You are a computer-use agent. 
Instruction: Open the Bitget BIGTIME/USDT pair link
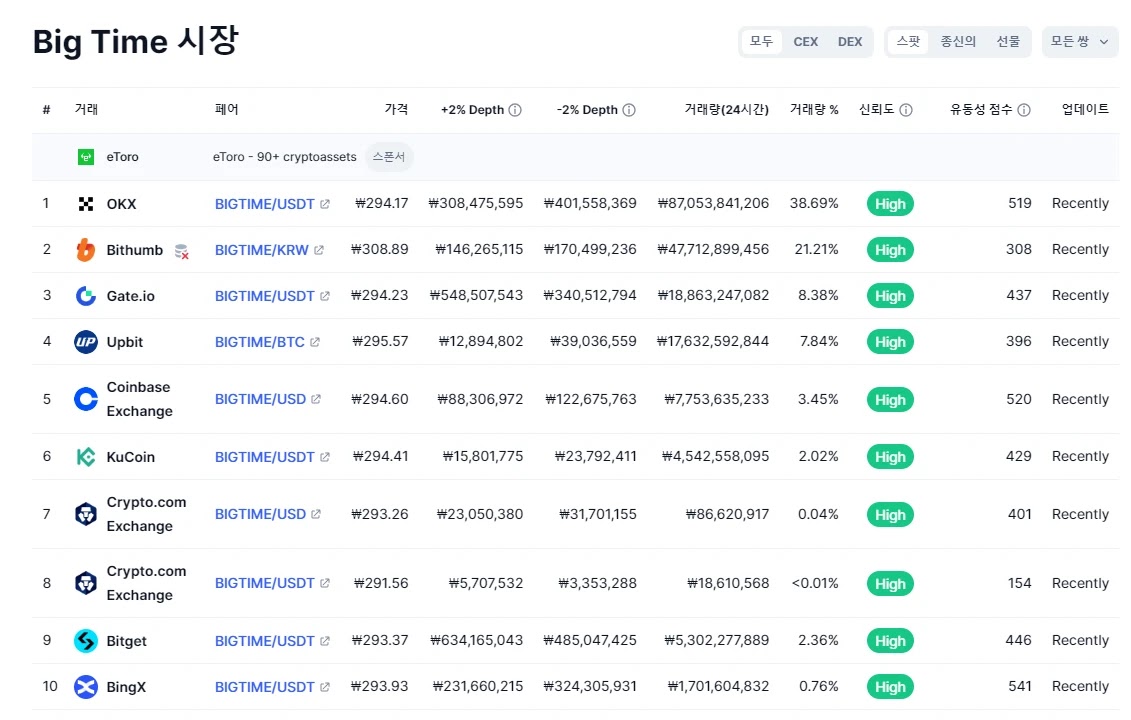pyautogui.click(x=265, y=641)
